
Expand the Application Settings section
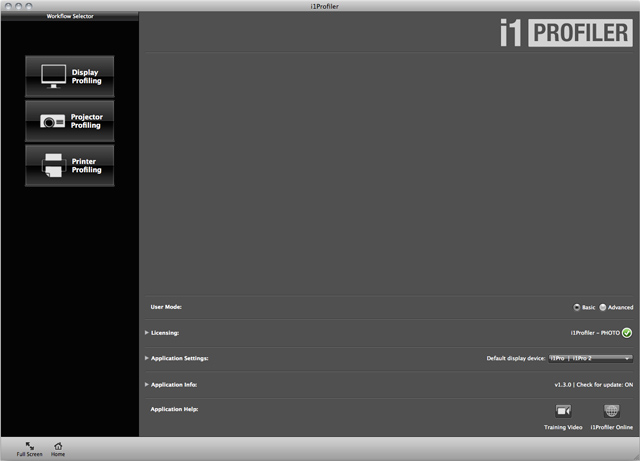[147, 358]
